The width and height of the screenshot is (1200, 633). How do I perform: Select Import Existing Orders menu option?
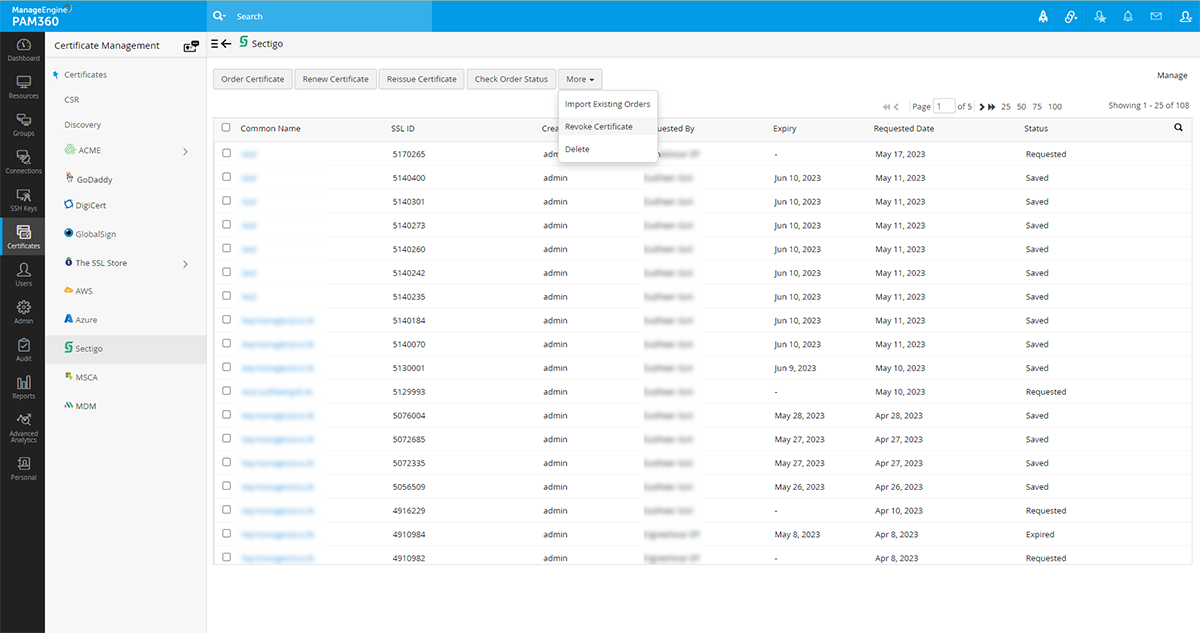click(x=607, y=104)
